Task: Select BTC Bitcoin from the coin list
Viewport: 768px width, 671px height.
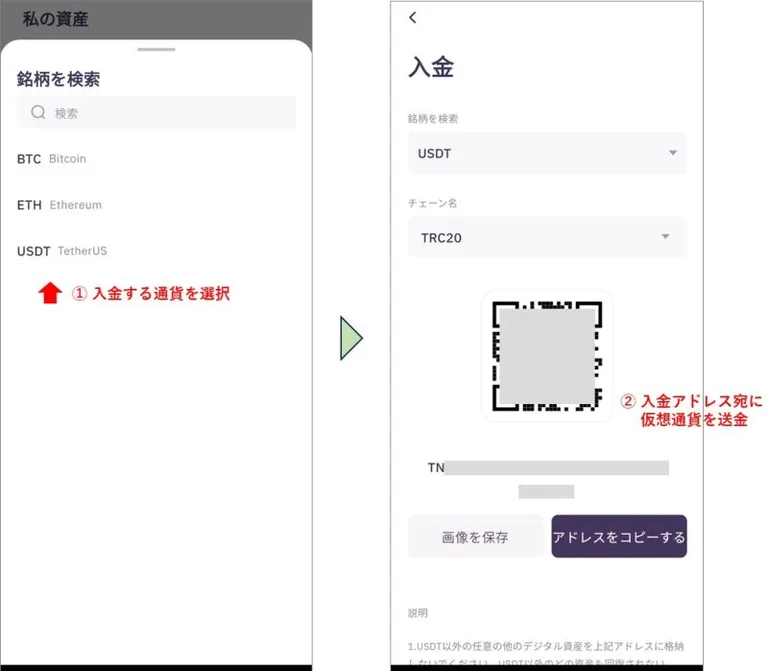Action: [51, 159]
